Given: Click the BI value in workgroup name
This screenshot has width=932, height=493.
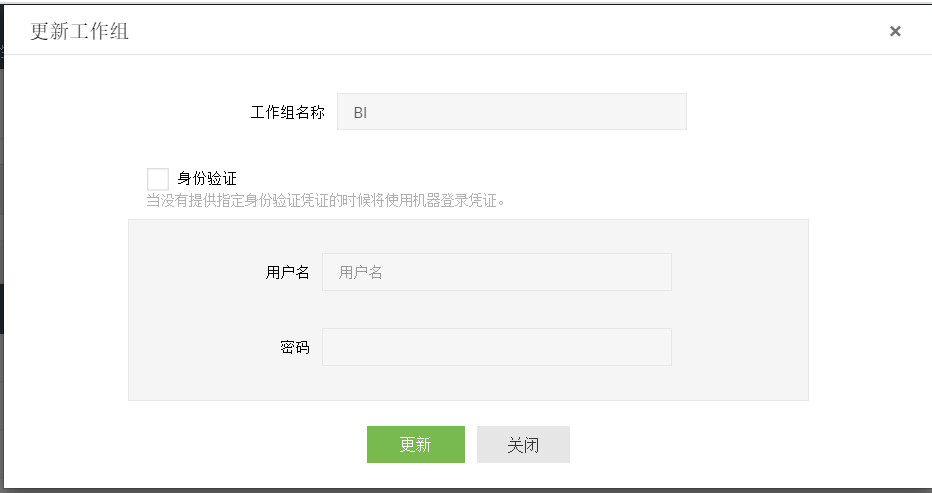Looking at the screenshot, I should [360, 113].
